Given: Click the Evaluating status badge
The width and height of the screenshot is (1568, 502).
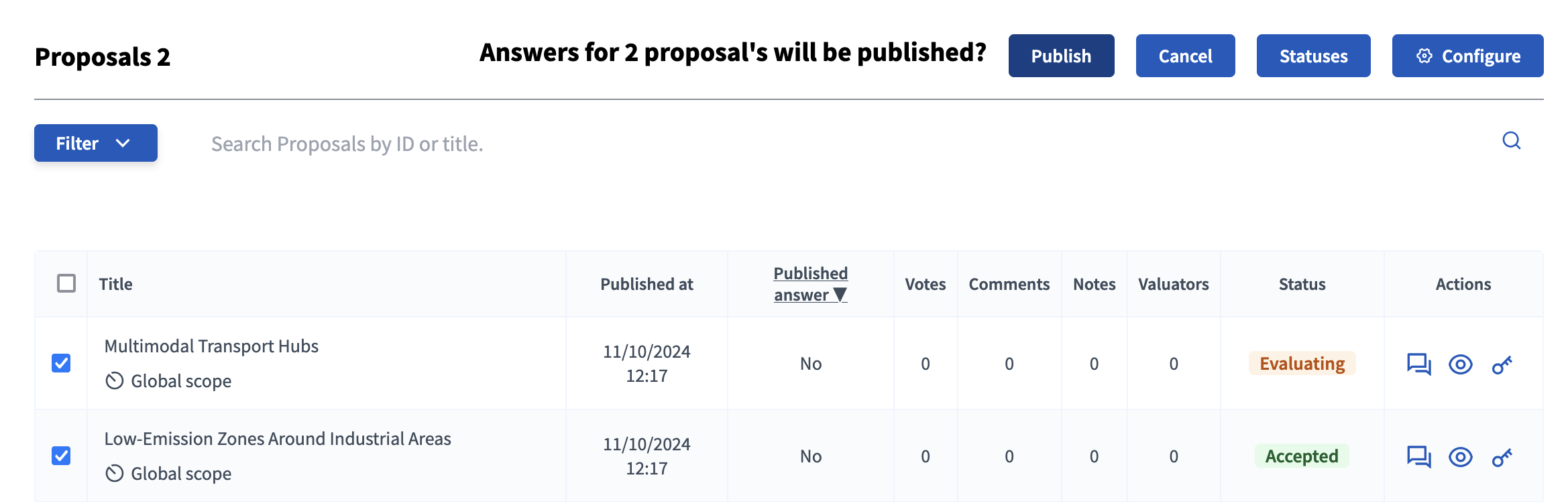Looking at the screenshot, I should pos(1302,363).
